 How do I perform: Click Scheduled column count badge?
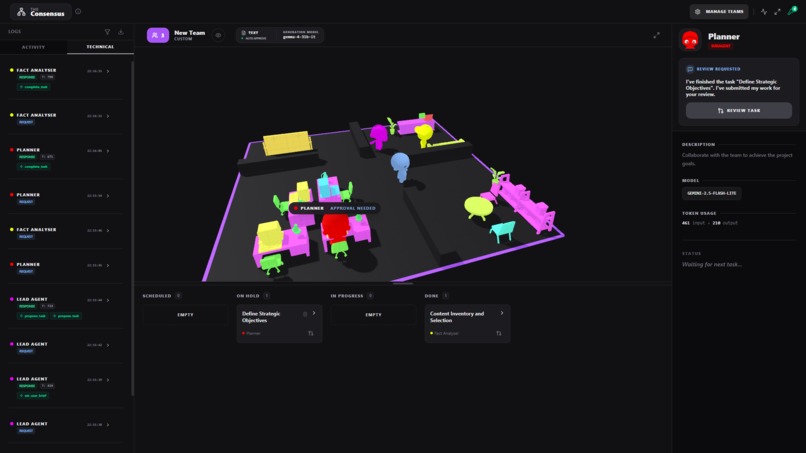point(178,296)
